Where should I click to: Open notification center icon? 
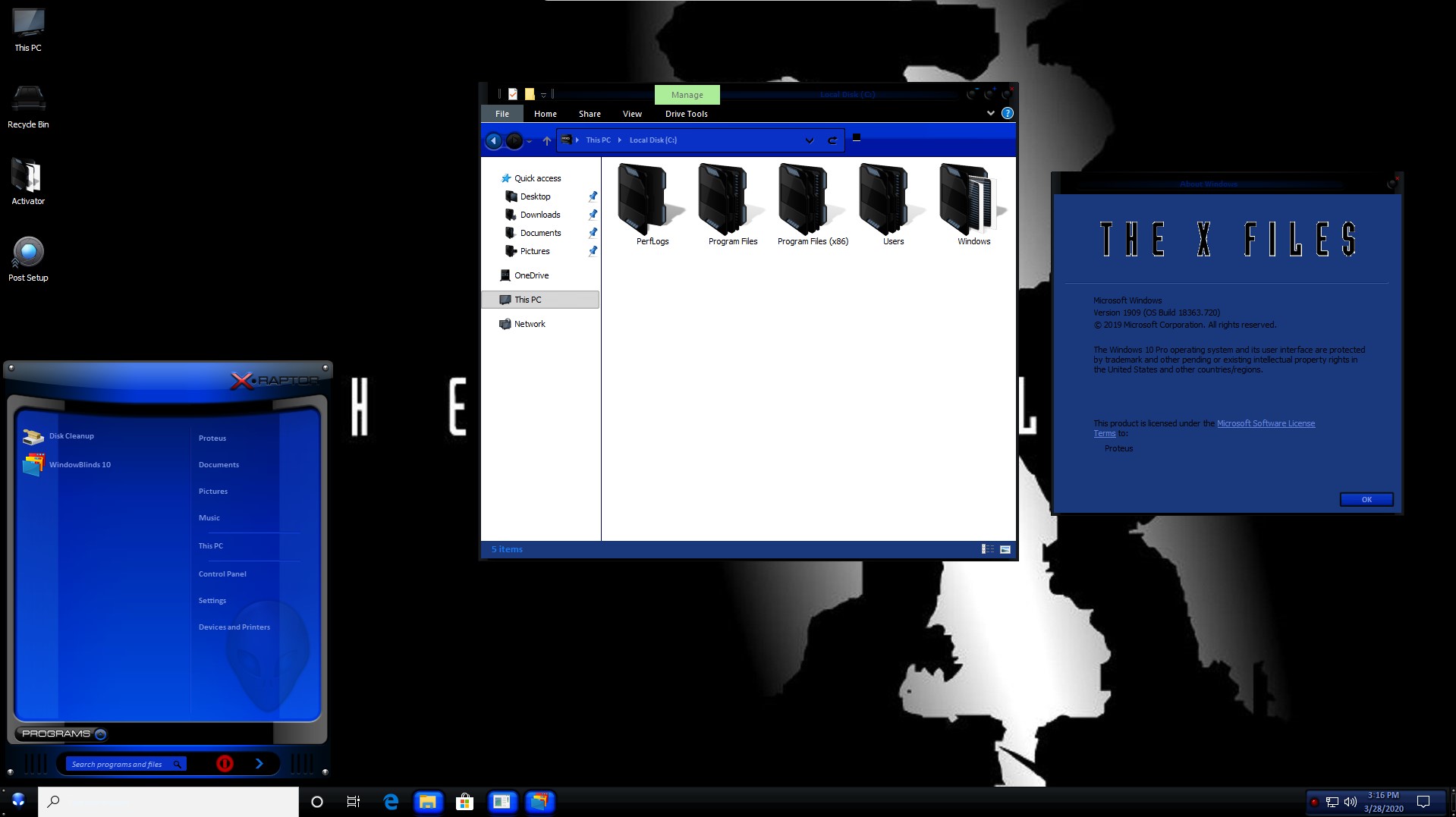[x=1423, y=802]
